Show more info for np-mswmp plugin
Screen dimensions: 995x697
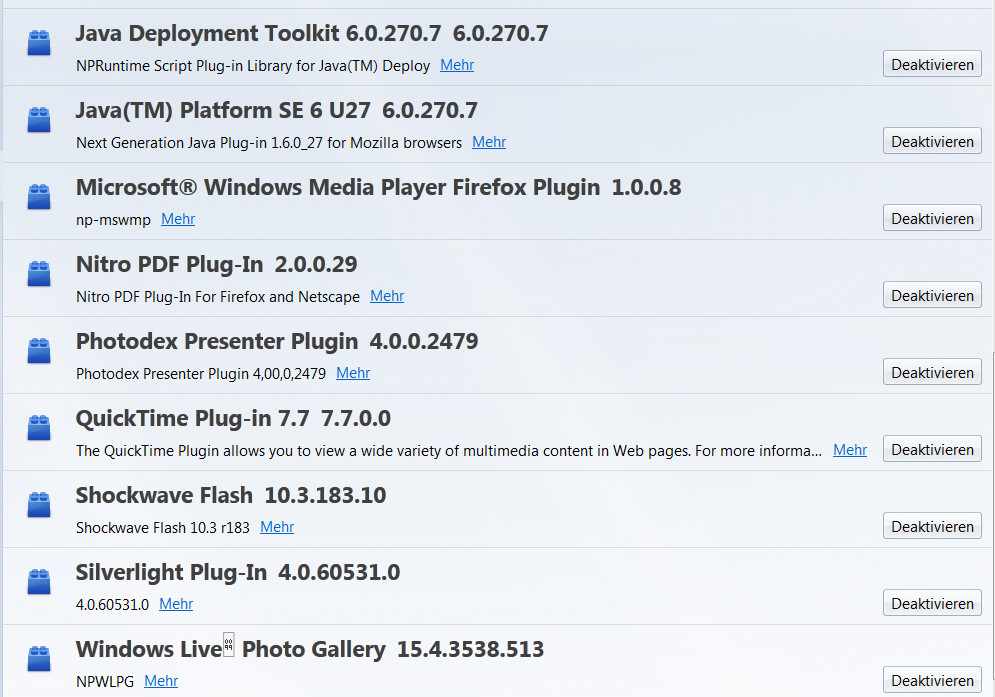click(178, 219)
